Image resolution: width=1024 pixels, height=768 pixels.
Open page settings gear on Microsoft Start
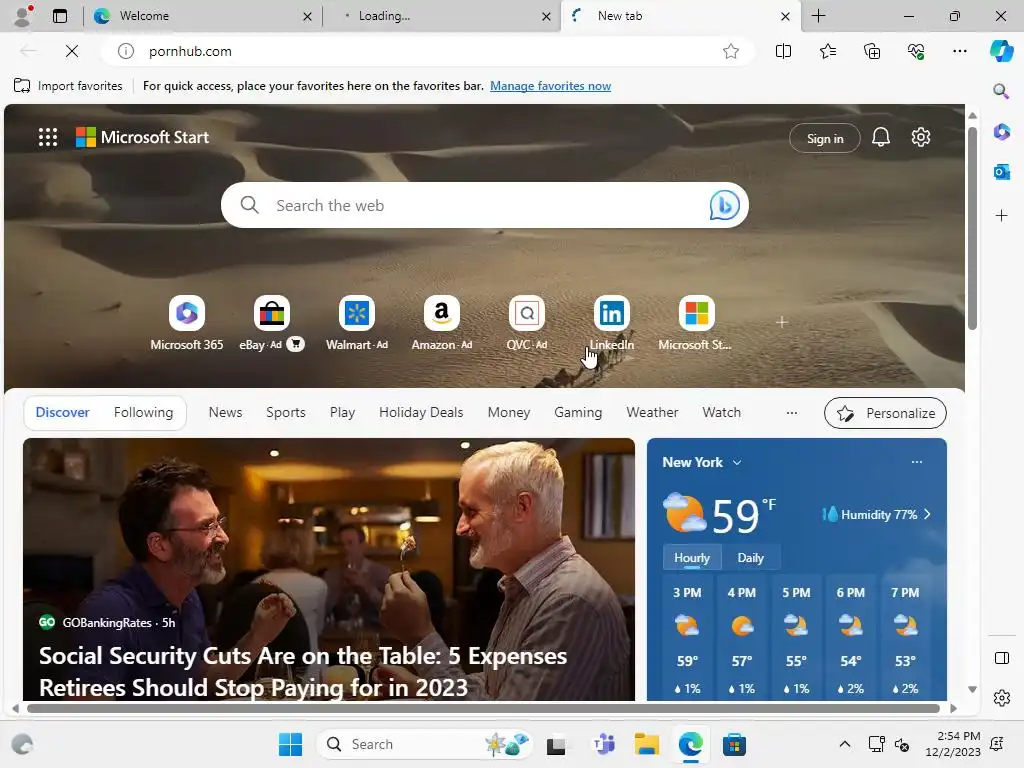(921, 137)
